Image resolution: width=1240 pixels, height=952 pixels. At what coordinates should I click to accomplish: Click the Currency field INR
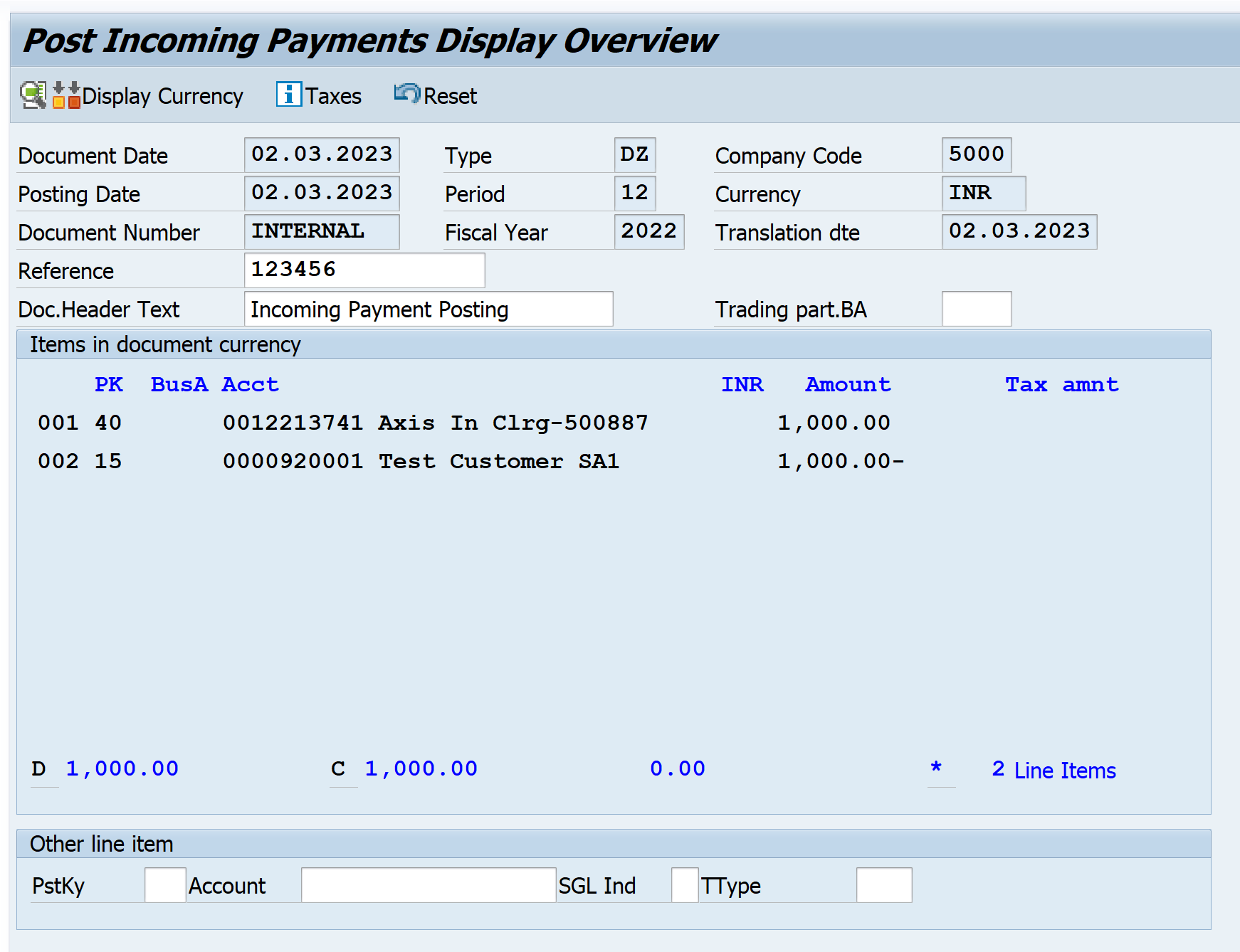tap(984, 194)
